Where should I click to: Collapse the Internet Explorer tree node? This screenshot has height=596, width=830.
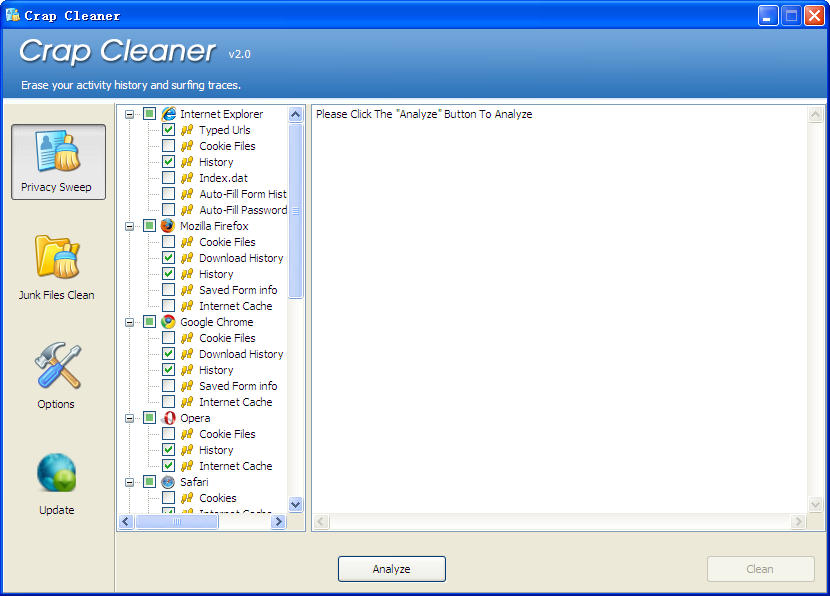point(130,114)
